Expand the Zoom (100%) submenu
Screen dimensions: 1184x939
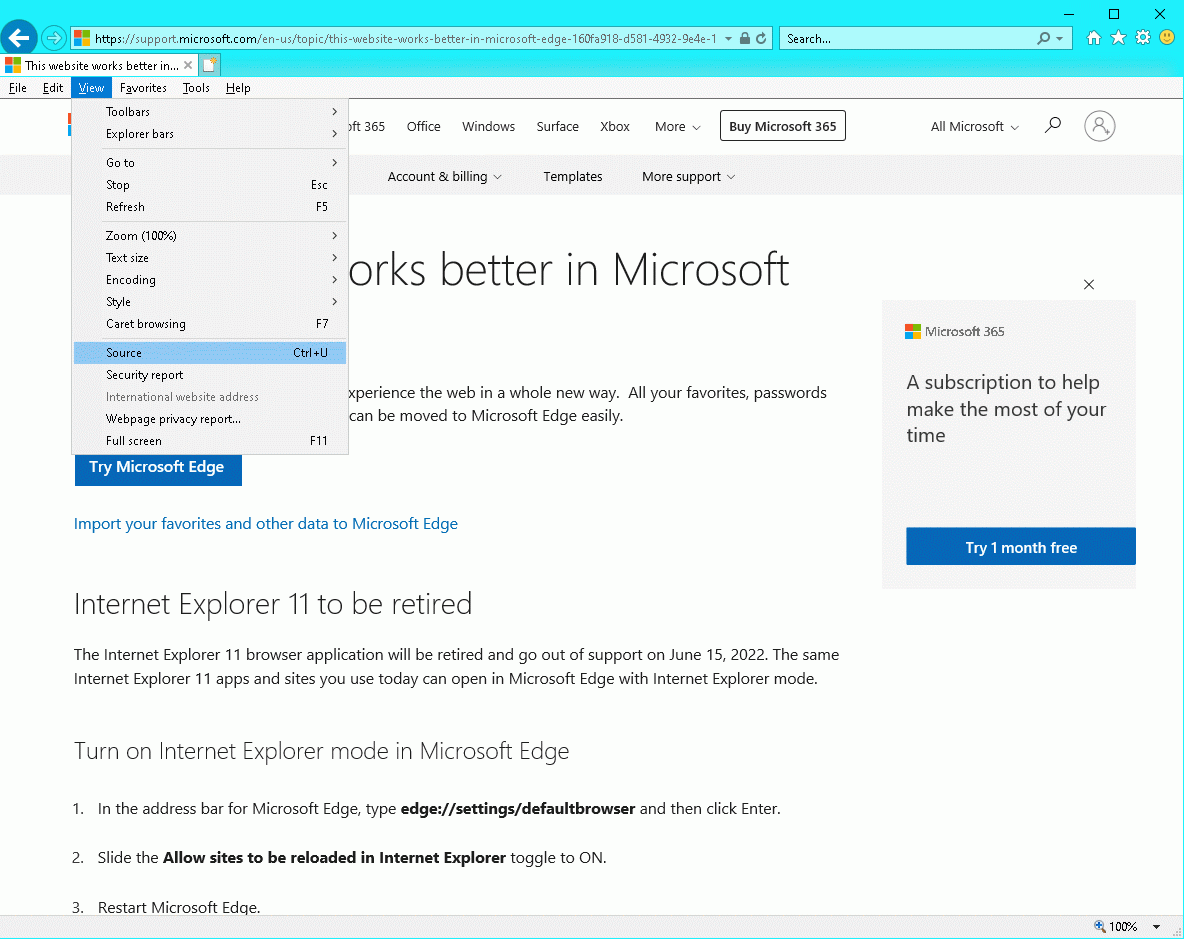click(x=210, y=236)
